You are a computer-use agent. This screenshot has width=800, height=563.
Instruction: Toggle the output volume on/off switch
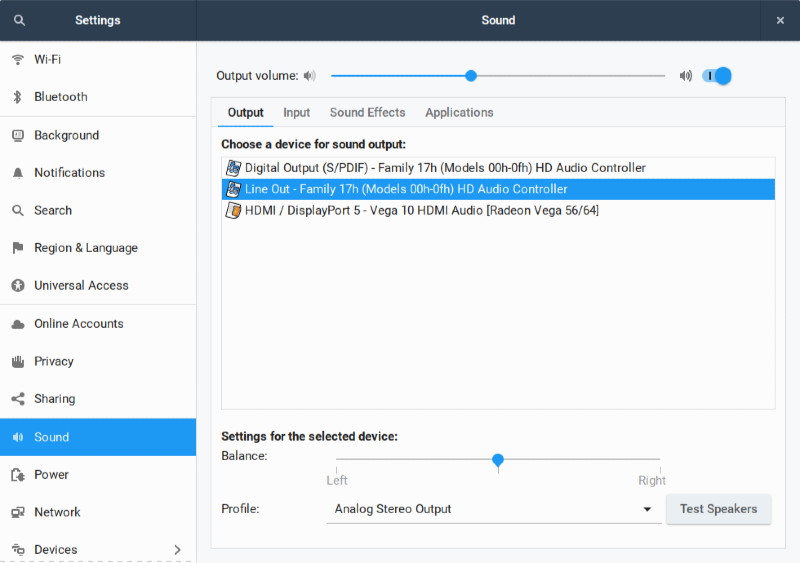(717, 76)
